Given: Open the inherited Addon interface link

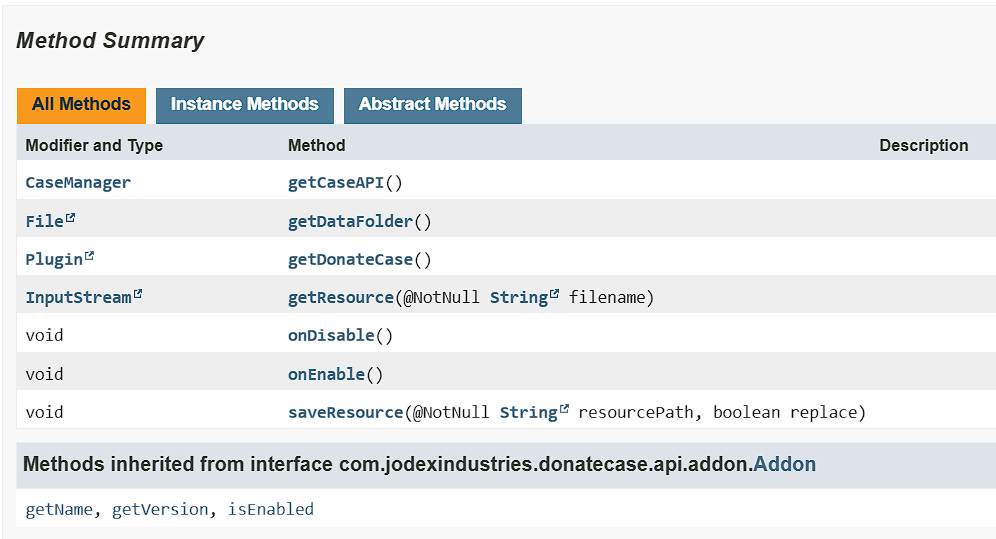Looking at the screenshot, I should click(x=784, y=465).
